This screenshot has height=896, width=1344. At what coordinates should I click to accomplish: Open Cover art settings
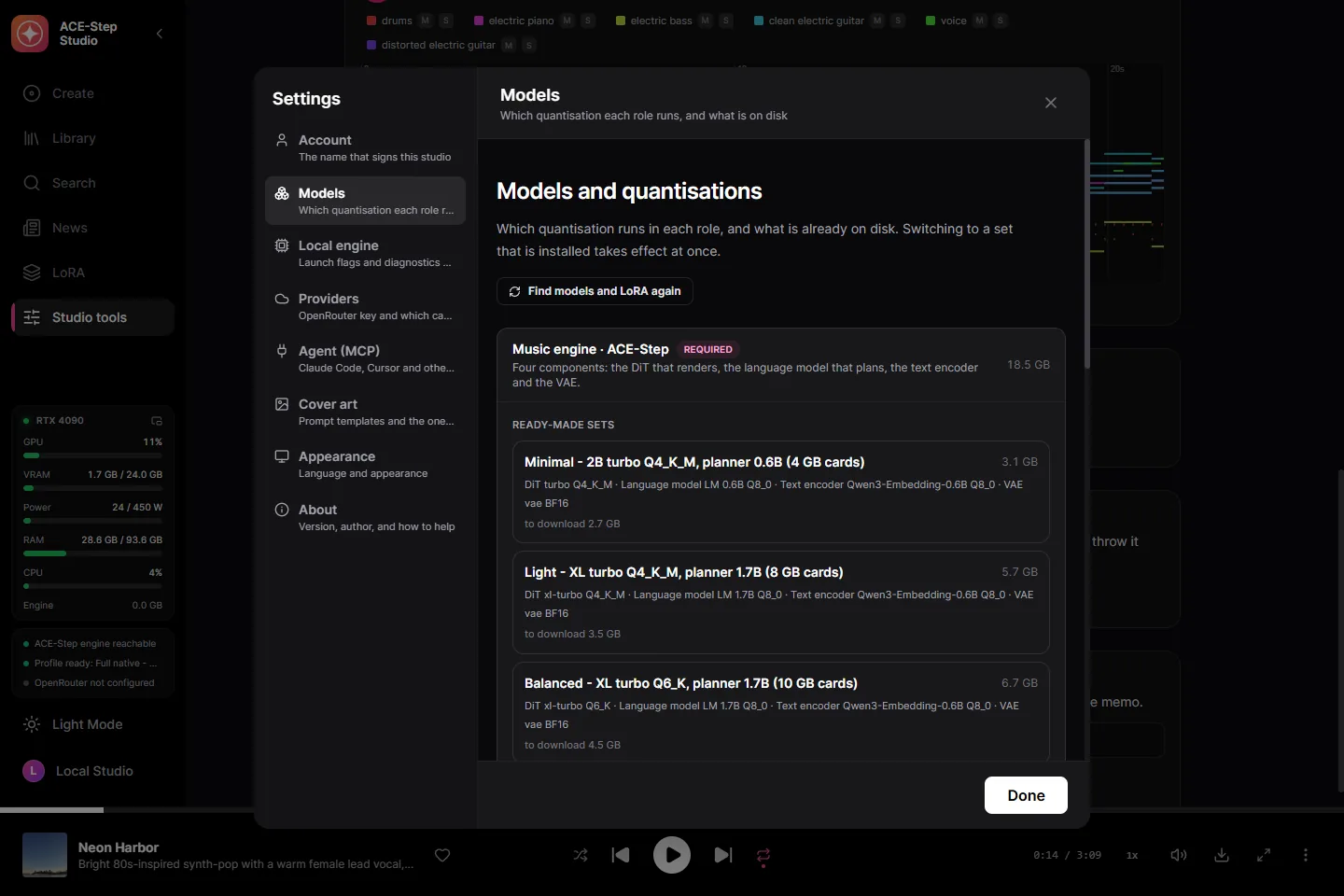[365, 412]
